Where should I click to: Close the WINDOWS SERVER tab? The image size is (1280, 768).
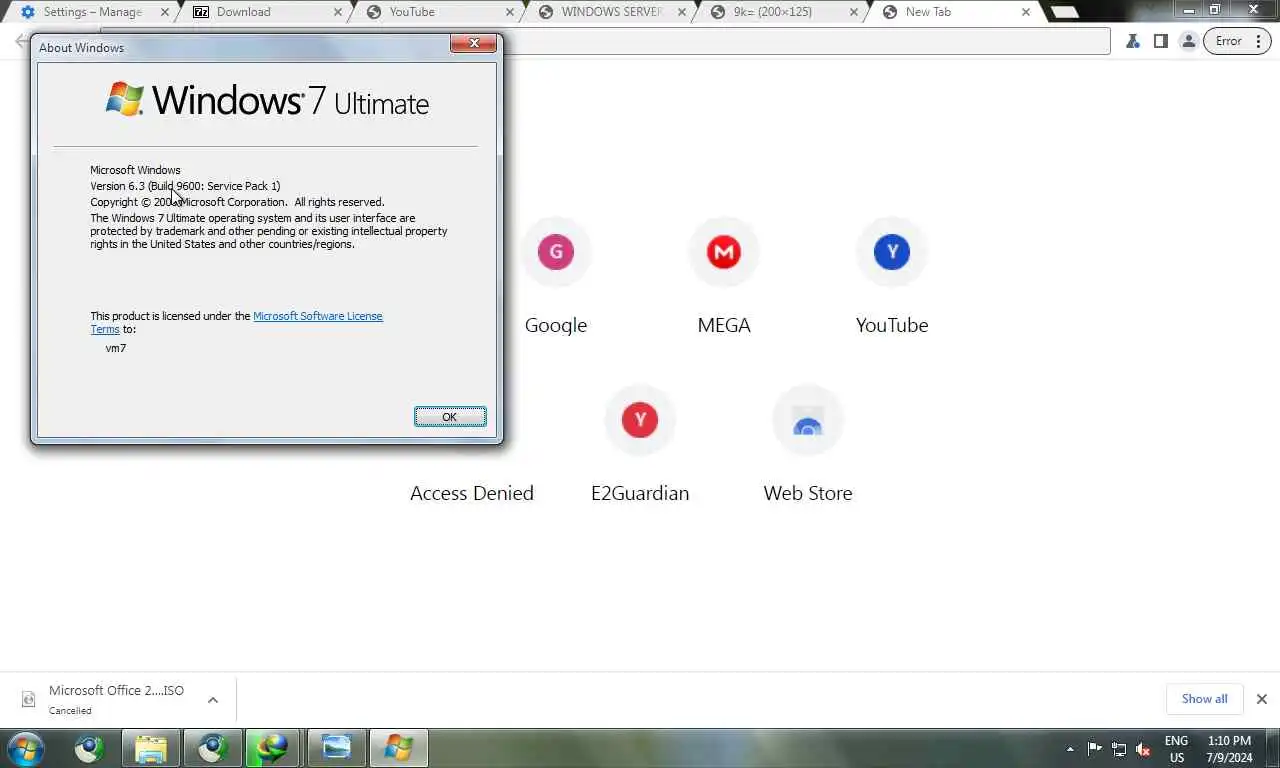[x=682, y=12]
